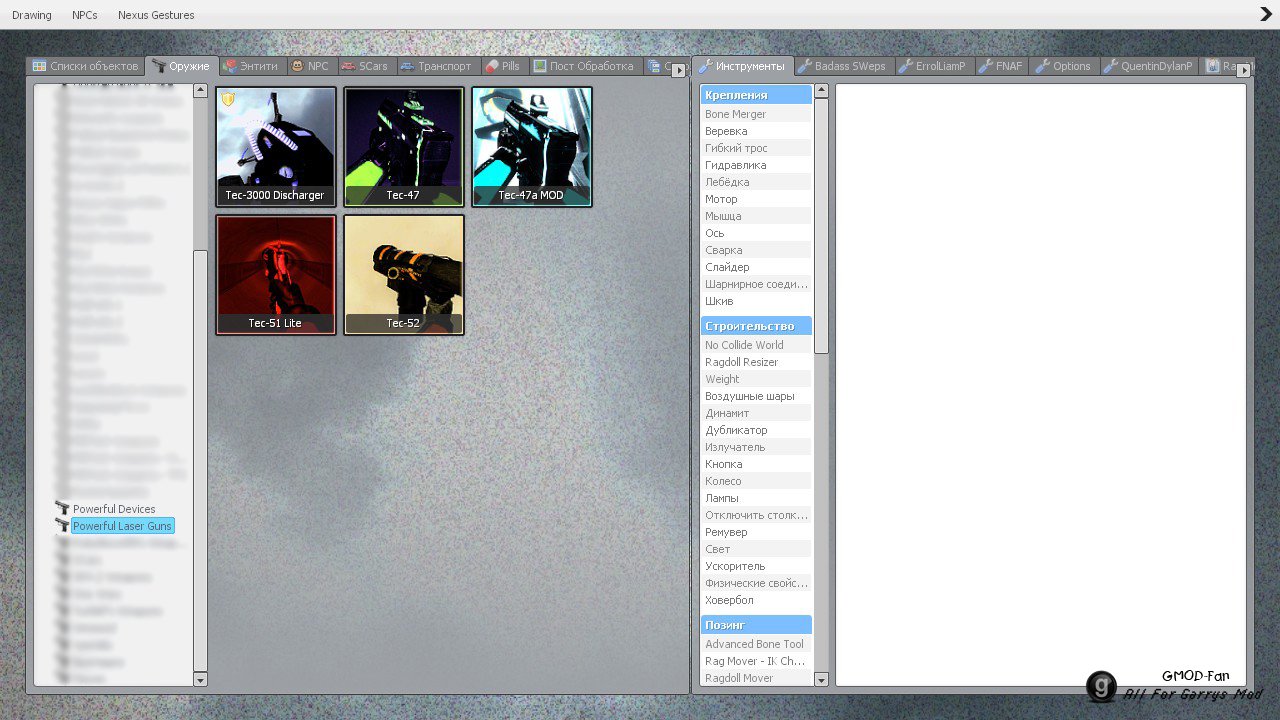The height and width of the screenshot is (720, 1280).
Task: Spawn the Tec-3000 Discharger weapon
Action: (276, 147)
